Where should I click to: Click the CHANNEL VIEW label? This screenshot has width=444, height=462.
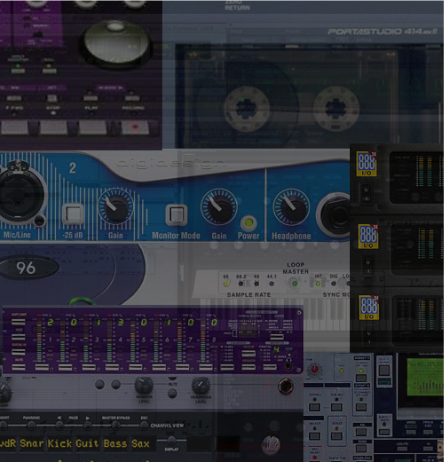pyautogui.click(x=167, y=426)
